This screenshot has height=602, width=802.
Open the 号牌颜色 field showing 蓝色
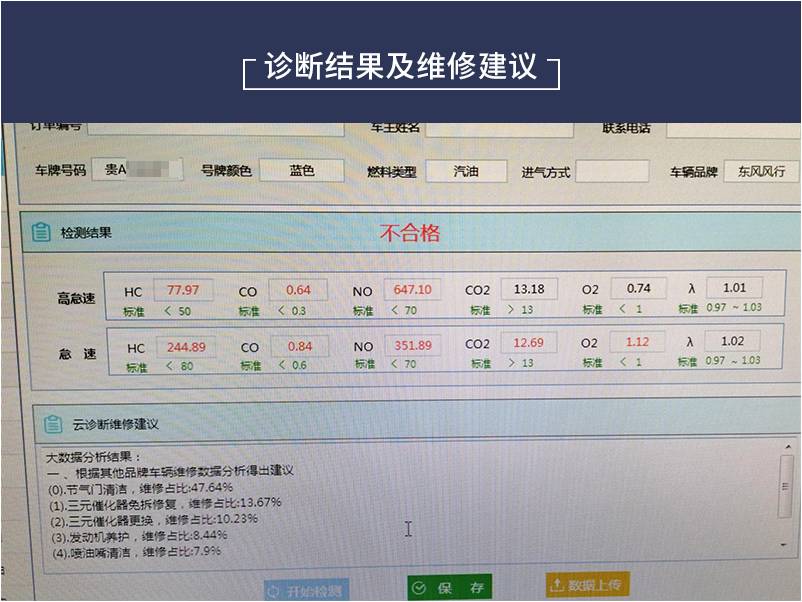click(x=301, y=171)
